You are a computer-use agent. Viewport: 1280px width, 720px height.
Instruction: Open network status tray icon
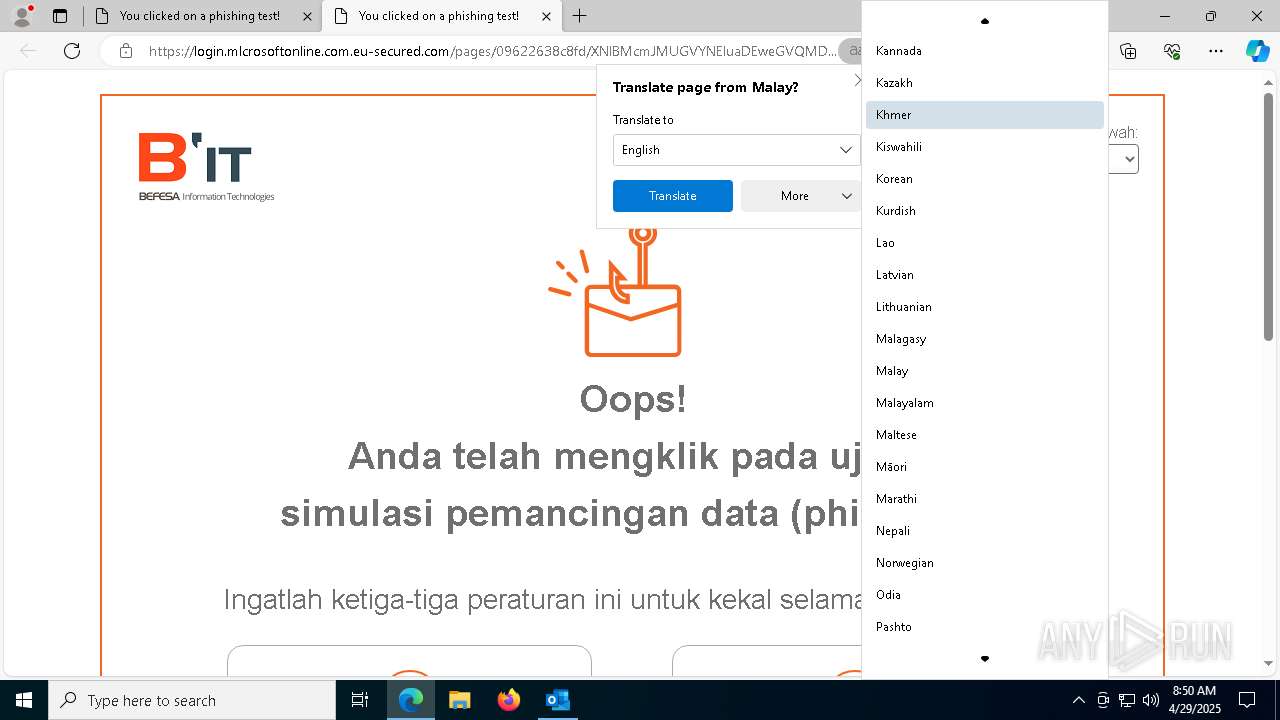point(1127,700)
